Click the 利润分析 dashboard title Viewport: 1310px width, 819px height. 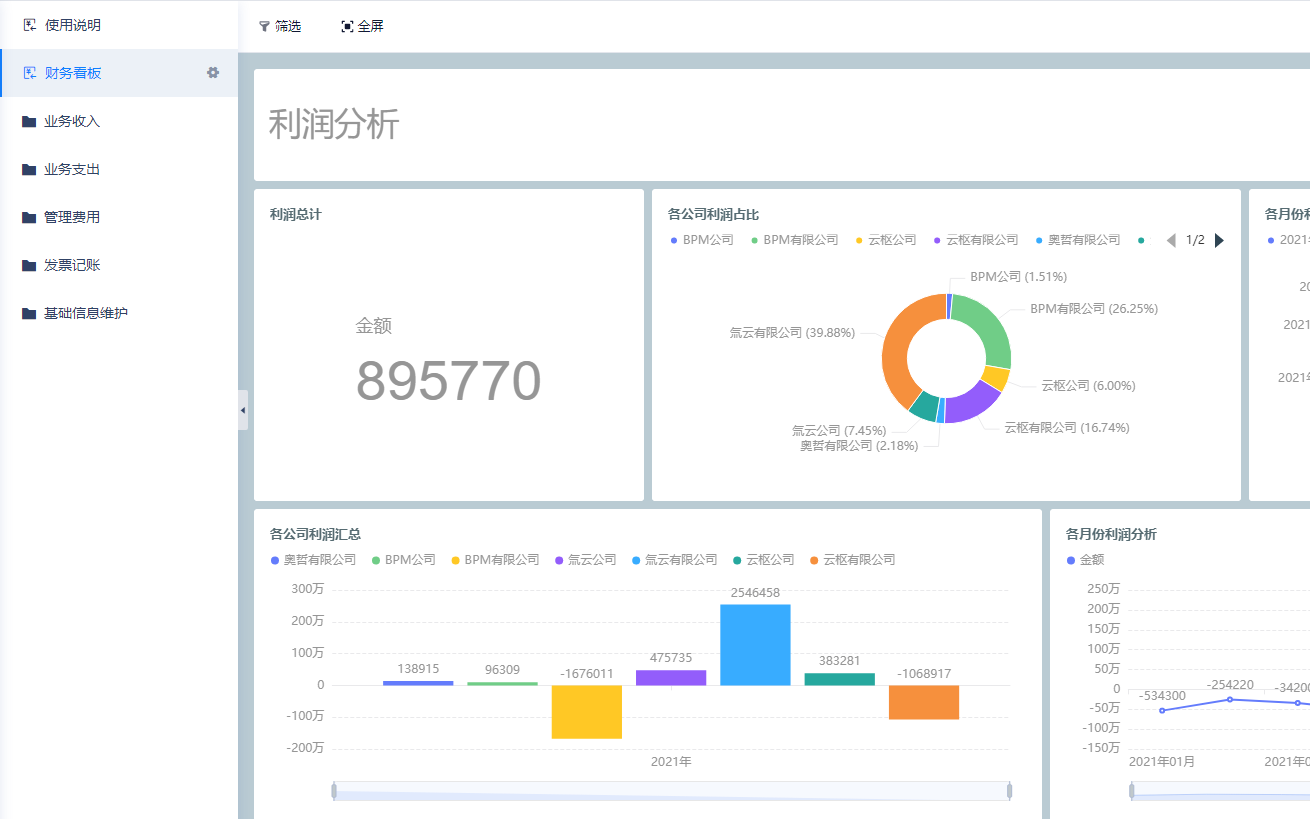(x=334, y=124)
